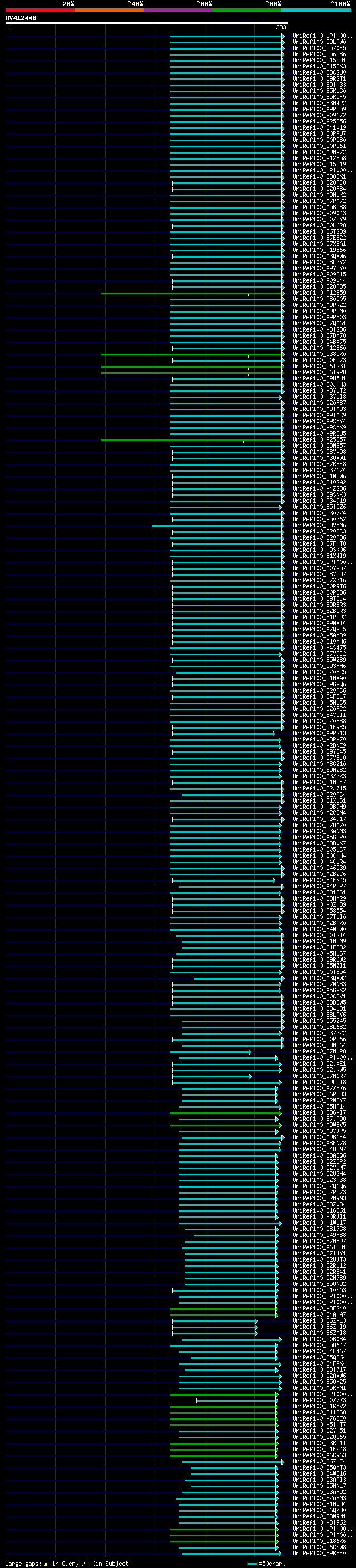The width and height of the screenshot is (356, 1568).
Task: Select the UniRef100_B7EE22 label
Action: pyautogui.click(x=319, y=238)
